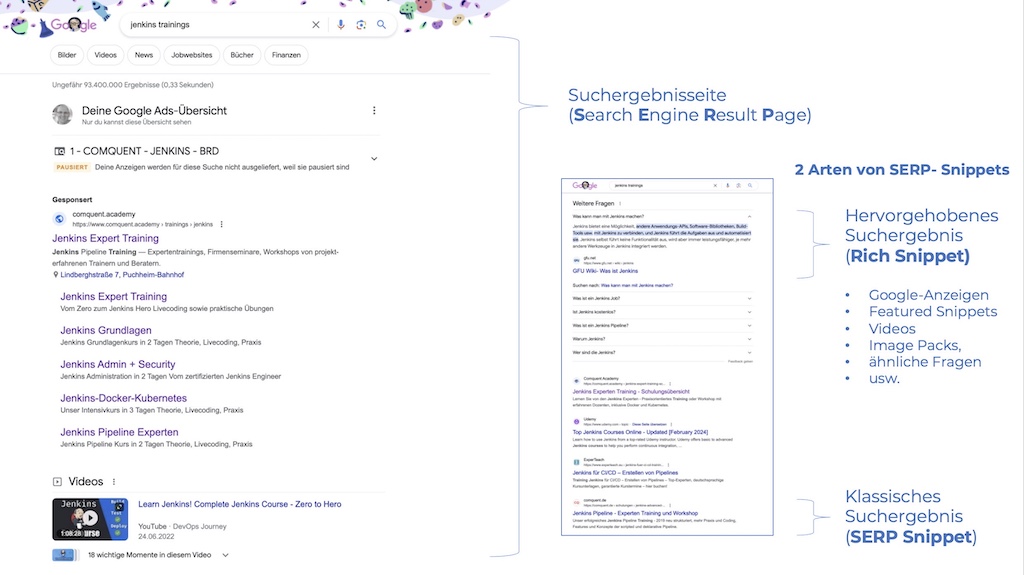Open the Jenkins-Docker-Kubernetes sitelink
This screenshot has width=1024, height=575.
coord(123,398)
